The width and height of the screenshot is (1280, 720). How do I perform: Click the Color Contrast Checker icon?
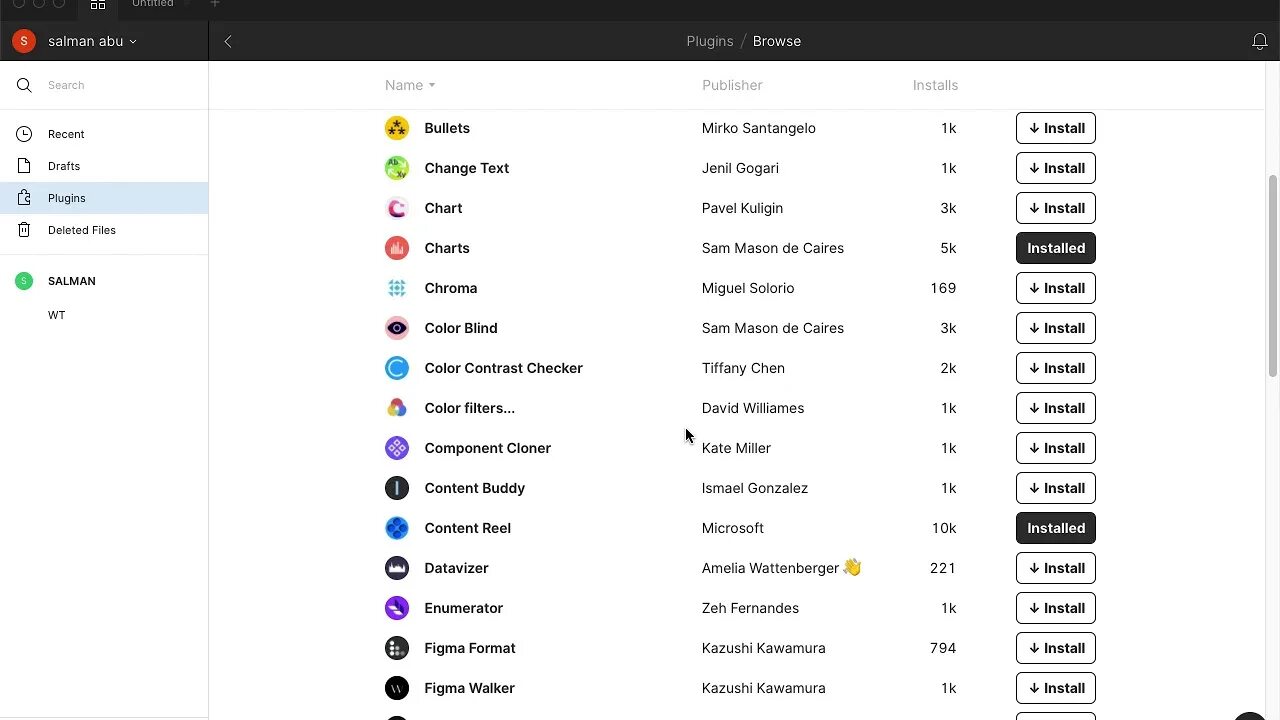tap(397, 368)
